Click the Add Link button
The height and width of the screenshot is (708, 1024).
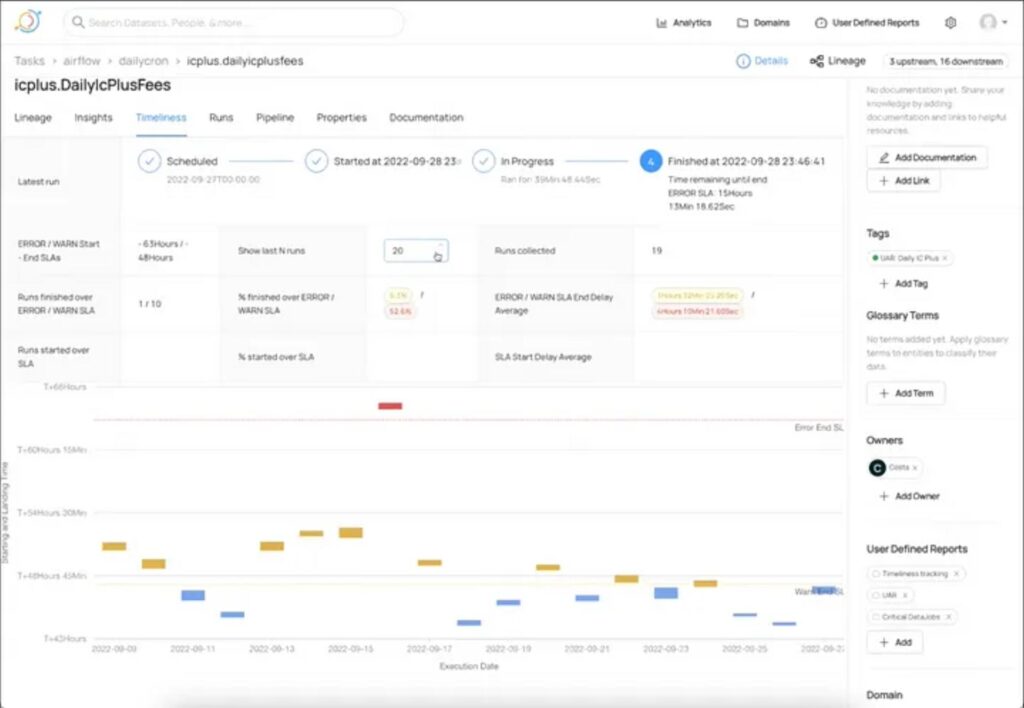click(904, 181)
